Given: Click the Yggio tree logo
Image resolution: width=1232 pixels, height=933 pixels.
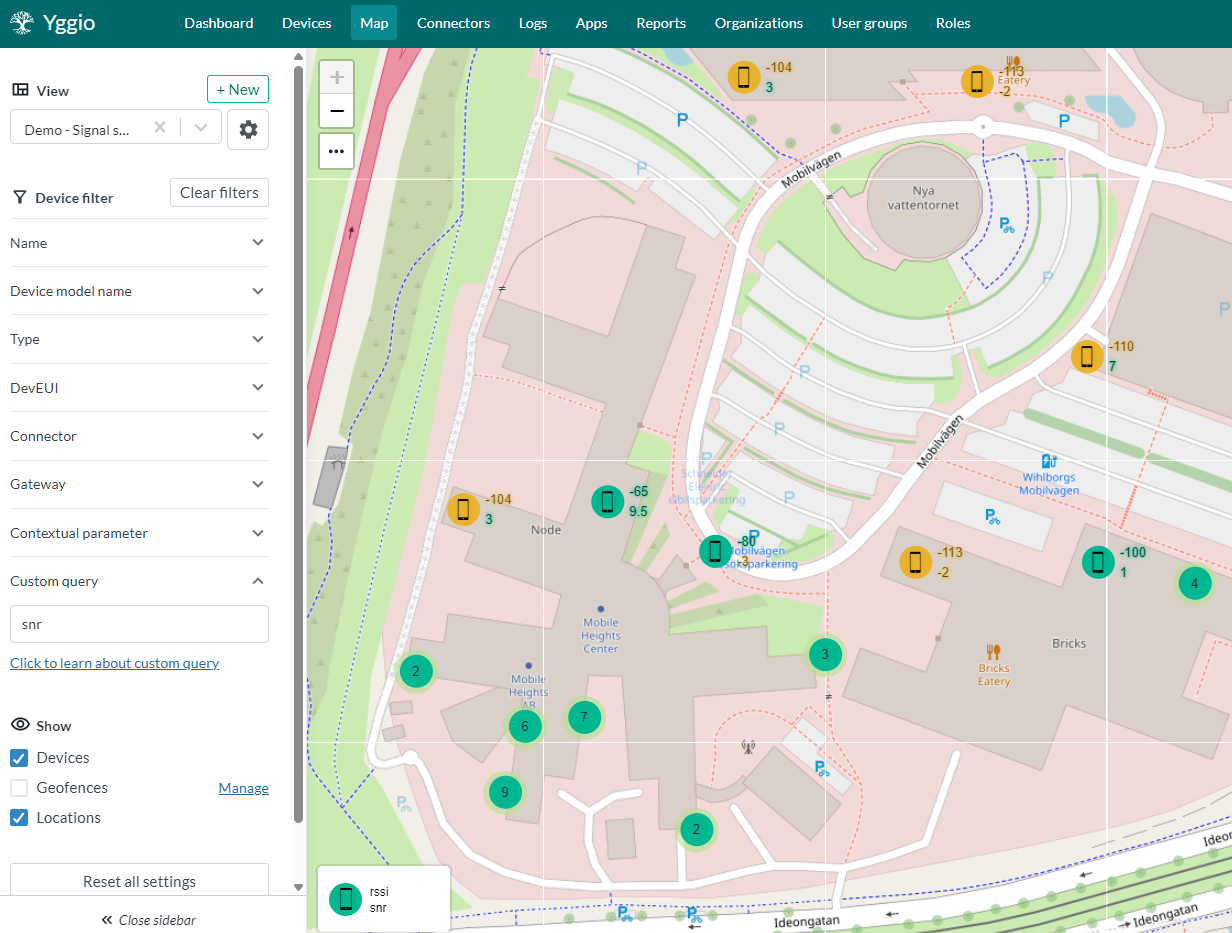Looking at the screenshot, I should tap(22, 23).
